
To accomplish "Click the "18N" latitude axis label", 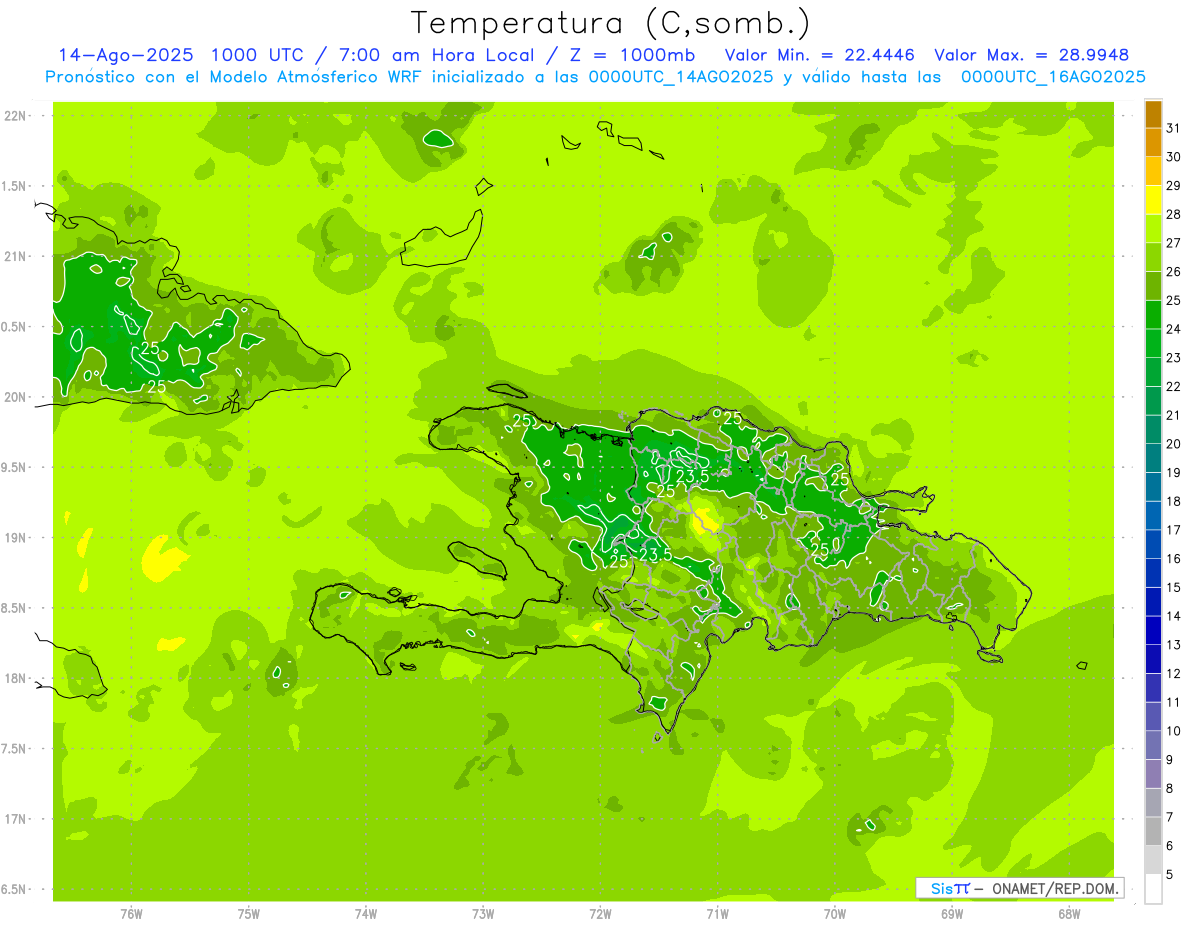I will (16, 678).
